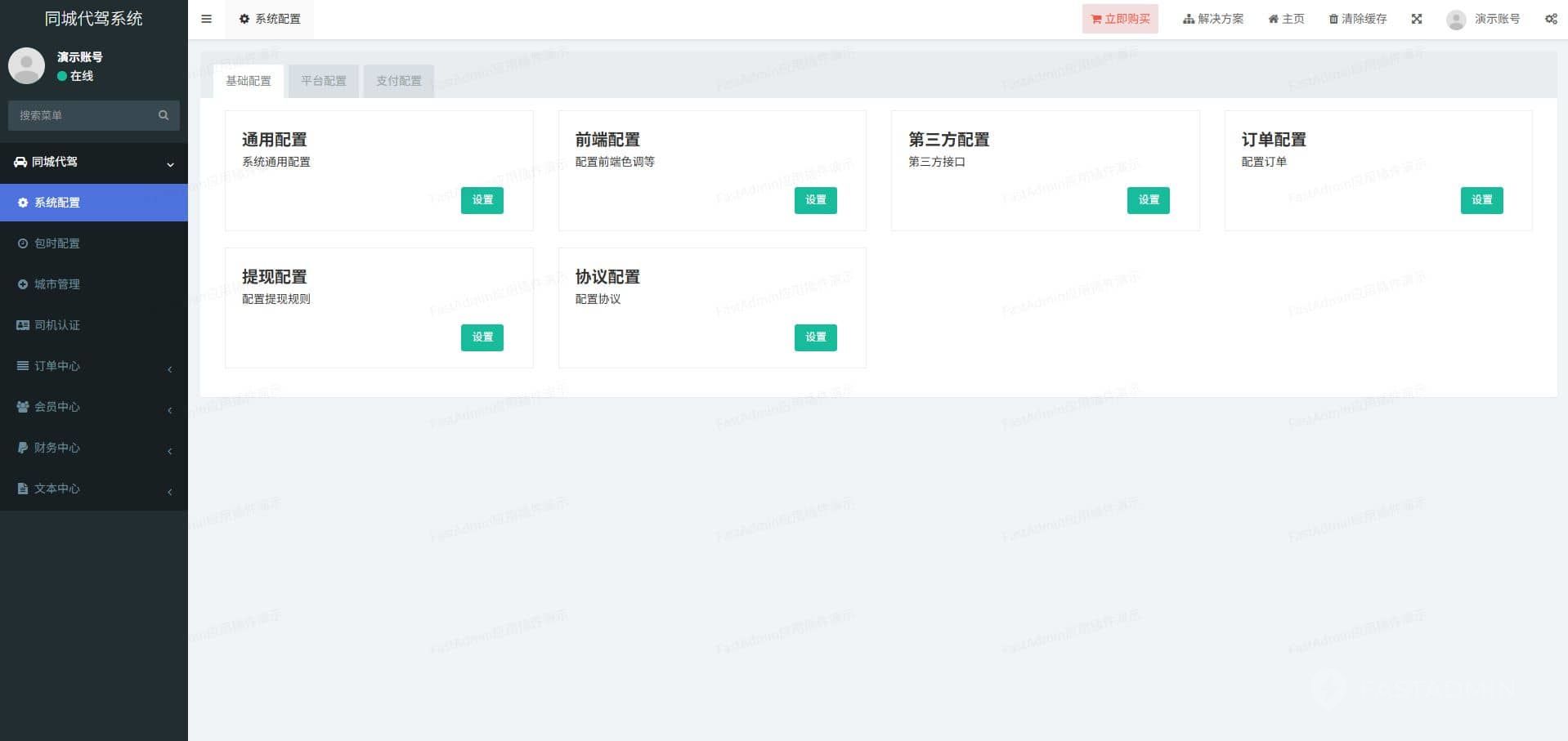
Task: Click the 同城代驾系统 logo title
Action: [x=94, y=19]
